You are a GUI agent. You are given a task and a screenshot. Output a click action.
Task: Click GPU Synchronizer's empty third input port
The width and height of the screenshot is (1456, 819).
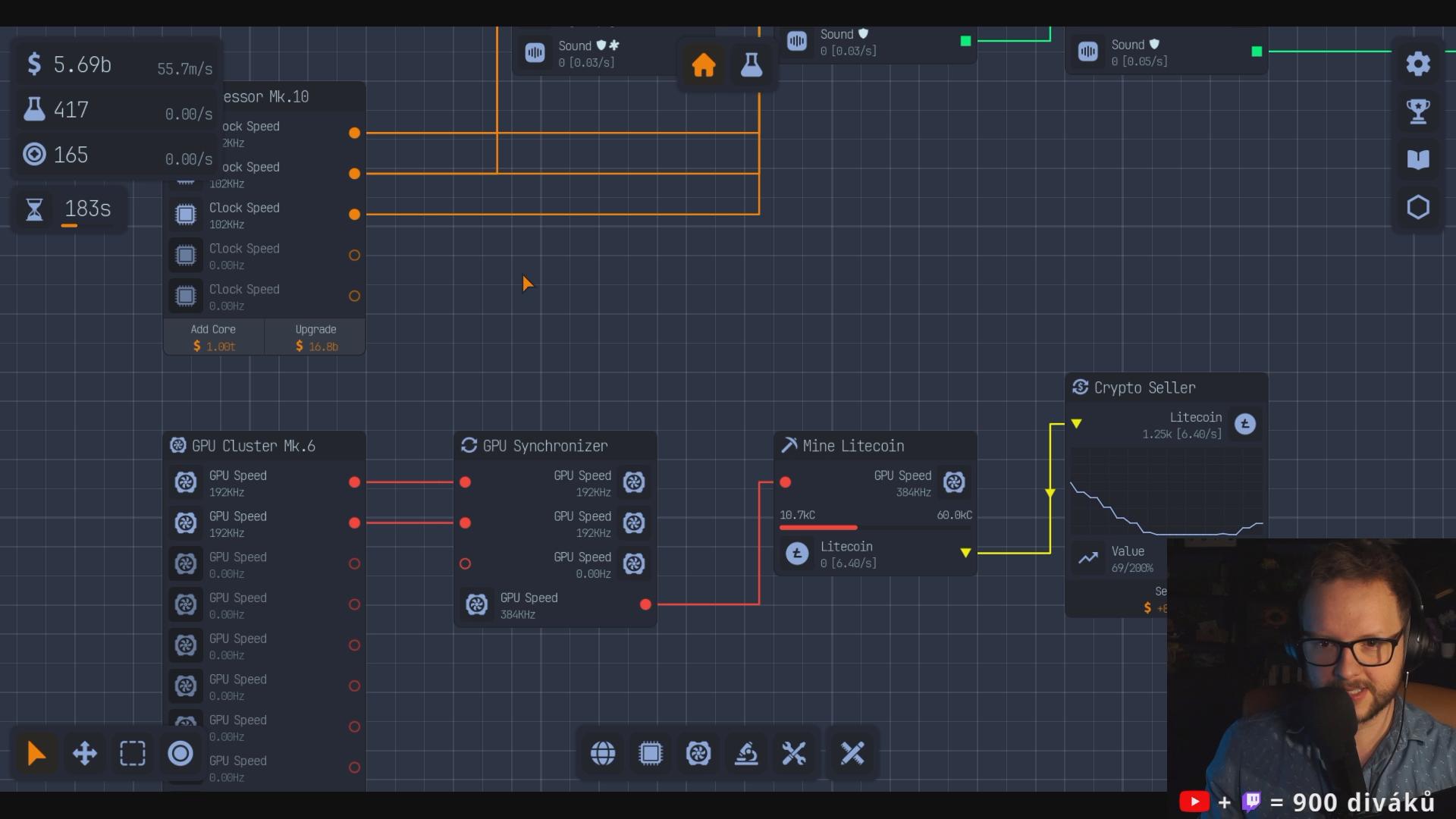[466, 563]
